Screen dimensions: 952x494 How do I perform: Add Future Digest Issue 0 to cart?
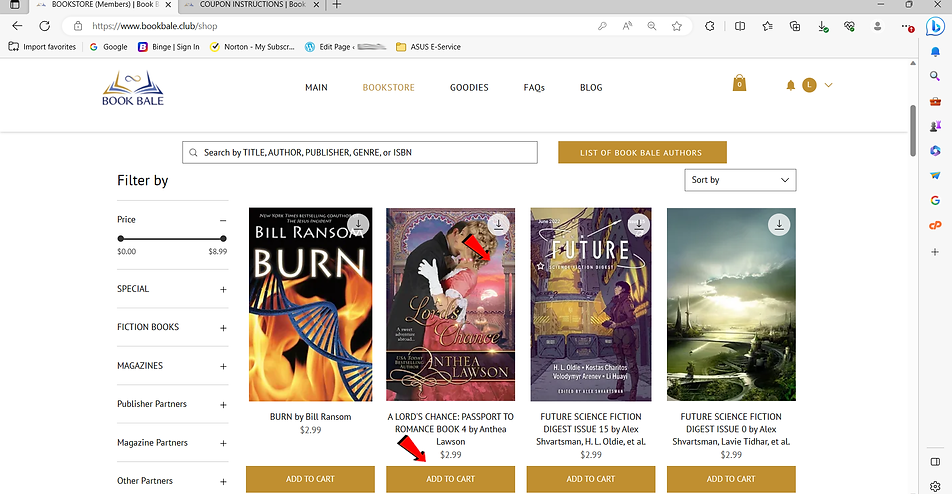coord(731,479)
